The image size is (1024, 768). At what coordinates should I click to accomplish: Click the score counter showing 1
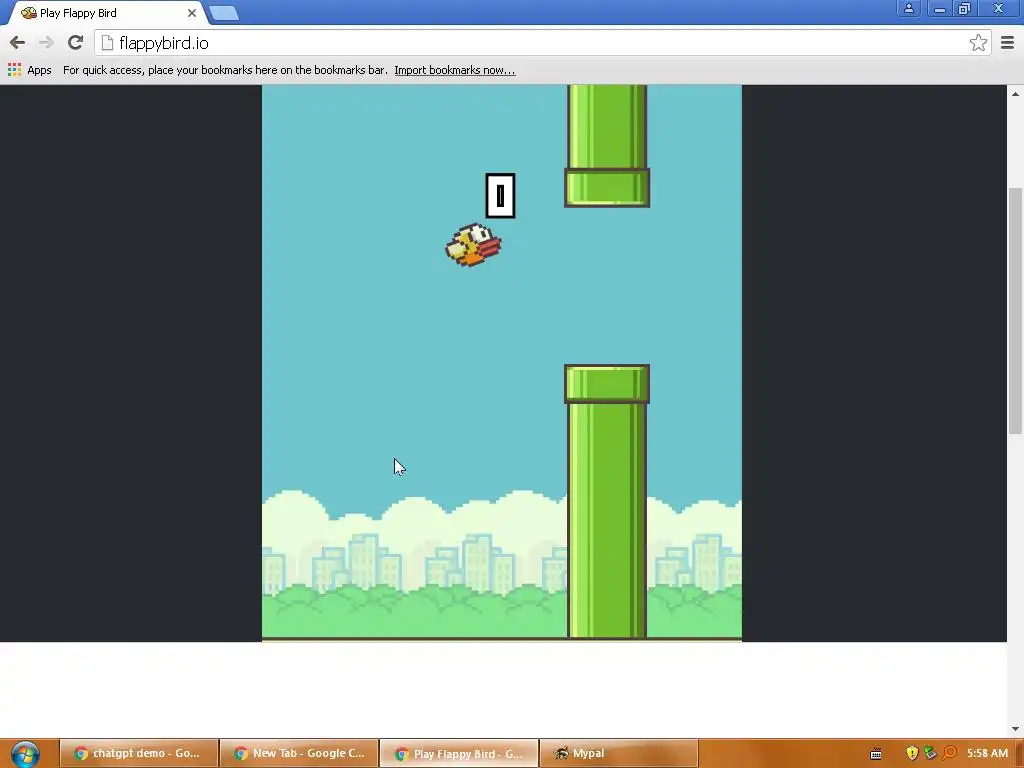click(x=500, y=195)
